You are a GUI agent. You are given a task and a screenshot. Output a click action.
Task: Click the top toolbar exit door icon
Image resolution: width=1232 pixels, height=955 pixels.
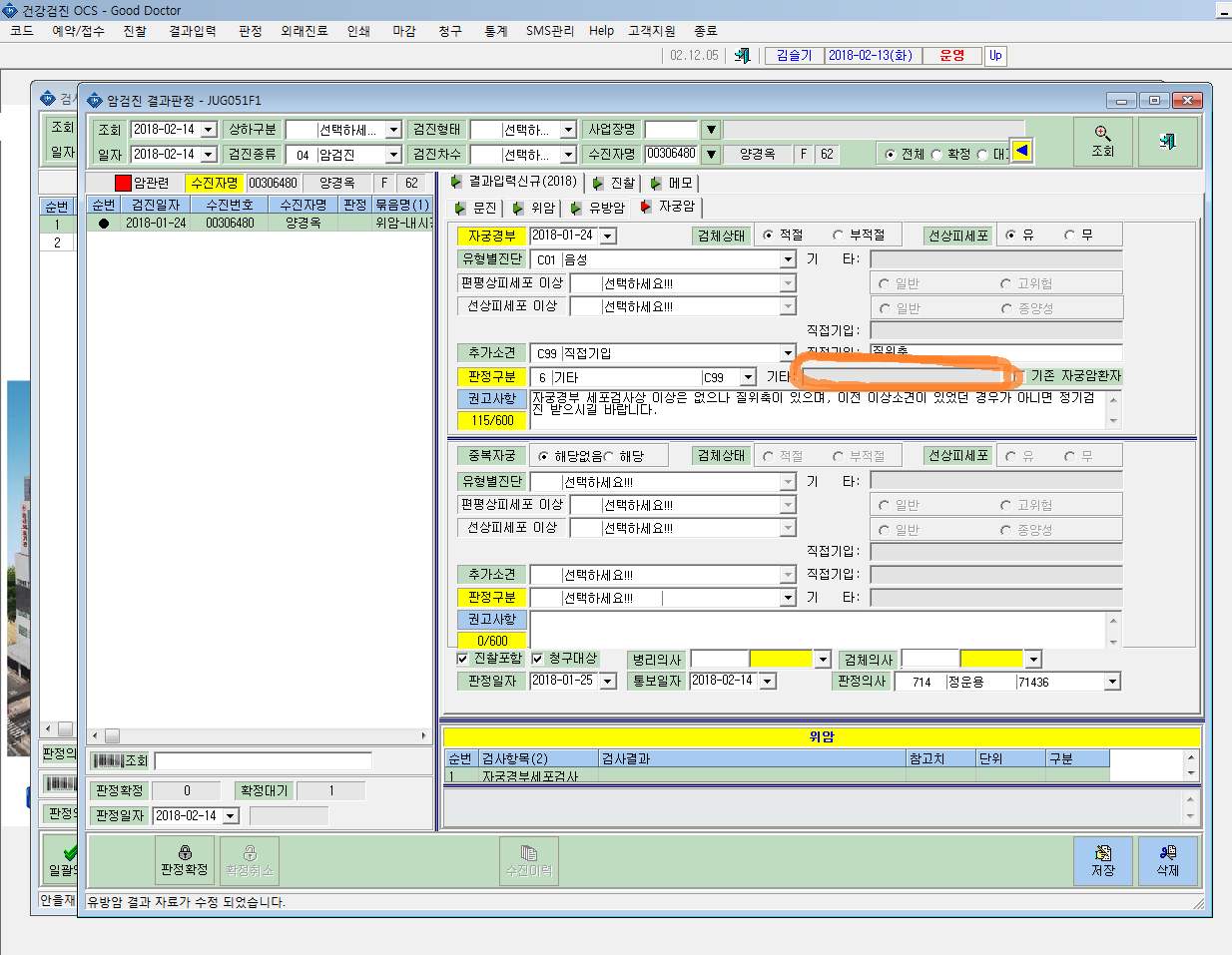pyautogui.click(x=742, y=56)
